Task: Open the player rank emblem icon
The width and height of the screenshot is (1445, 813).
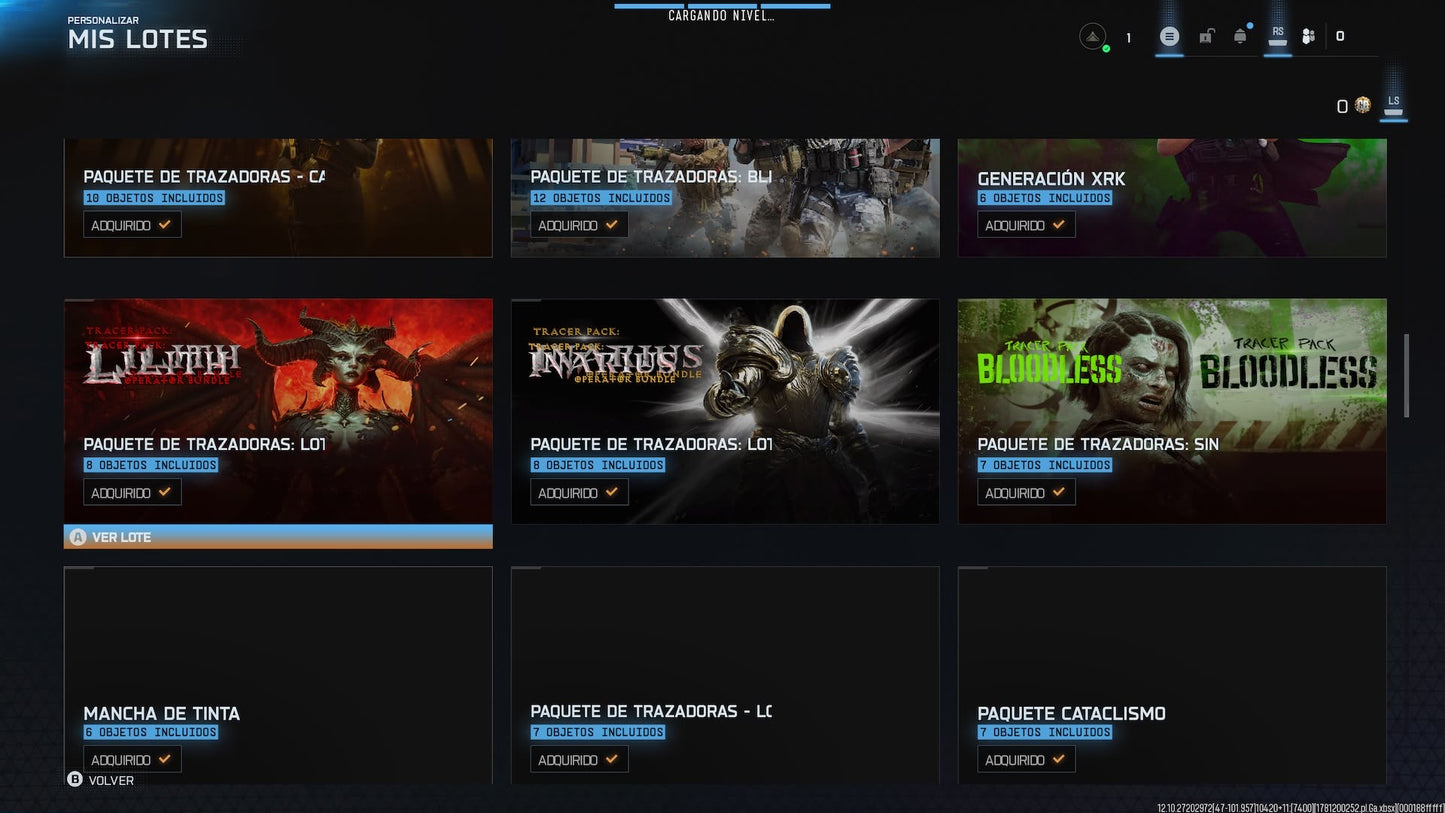Action: click(x=1093, y=37)
